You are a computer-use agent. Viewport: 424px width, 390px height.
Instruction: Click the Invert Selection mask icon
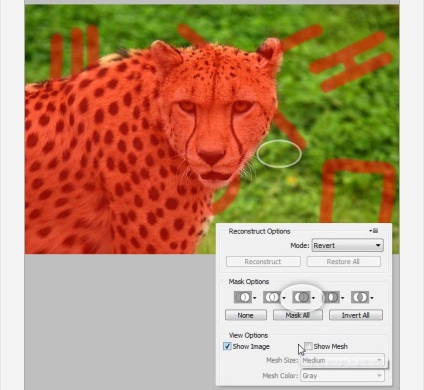click(x=360, y=297)
